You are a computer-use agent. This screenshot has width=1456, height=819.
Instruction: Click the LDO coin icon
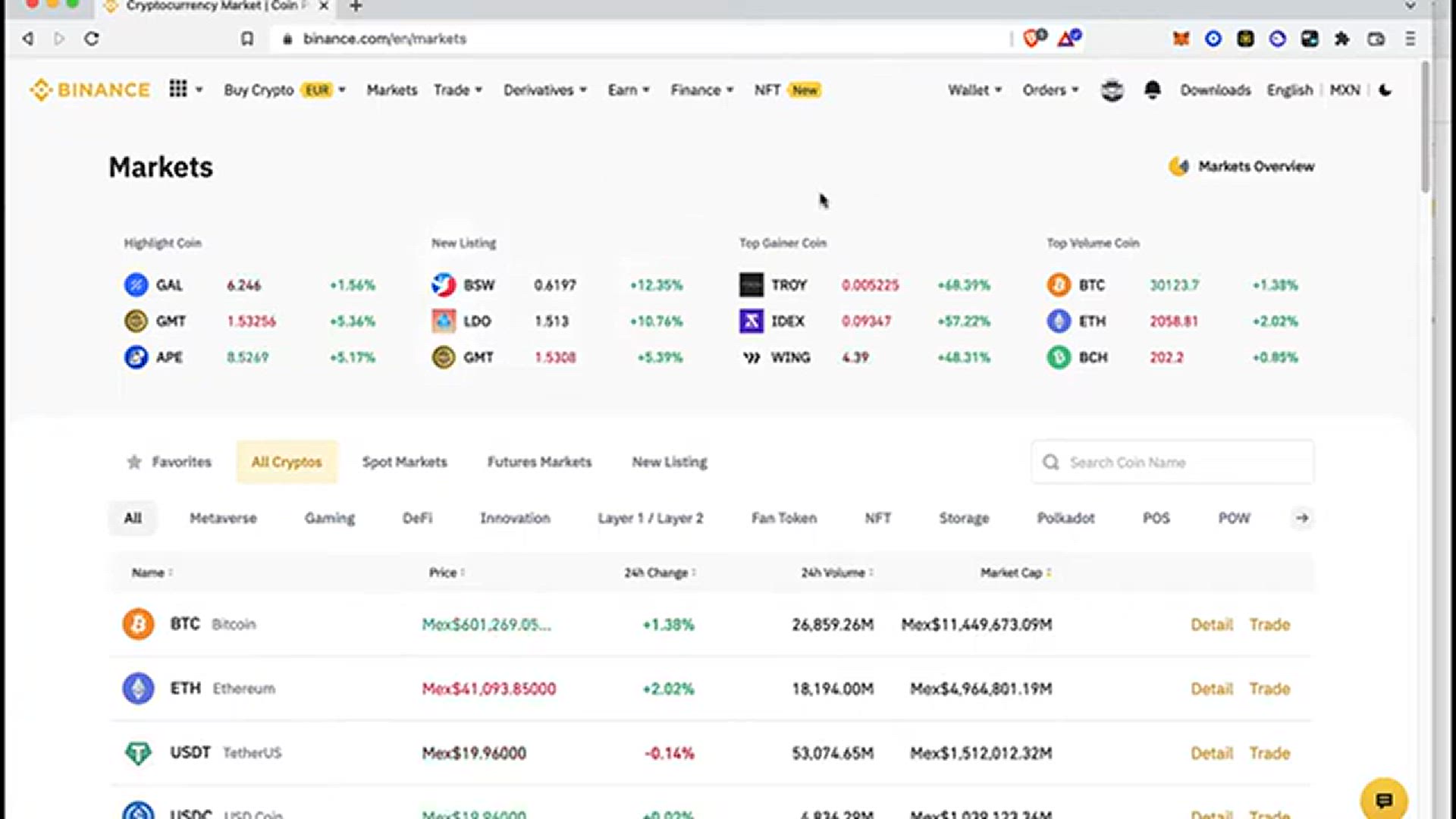point(444,321)
